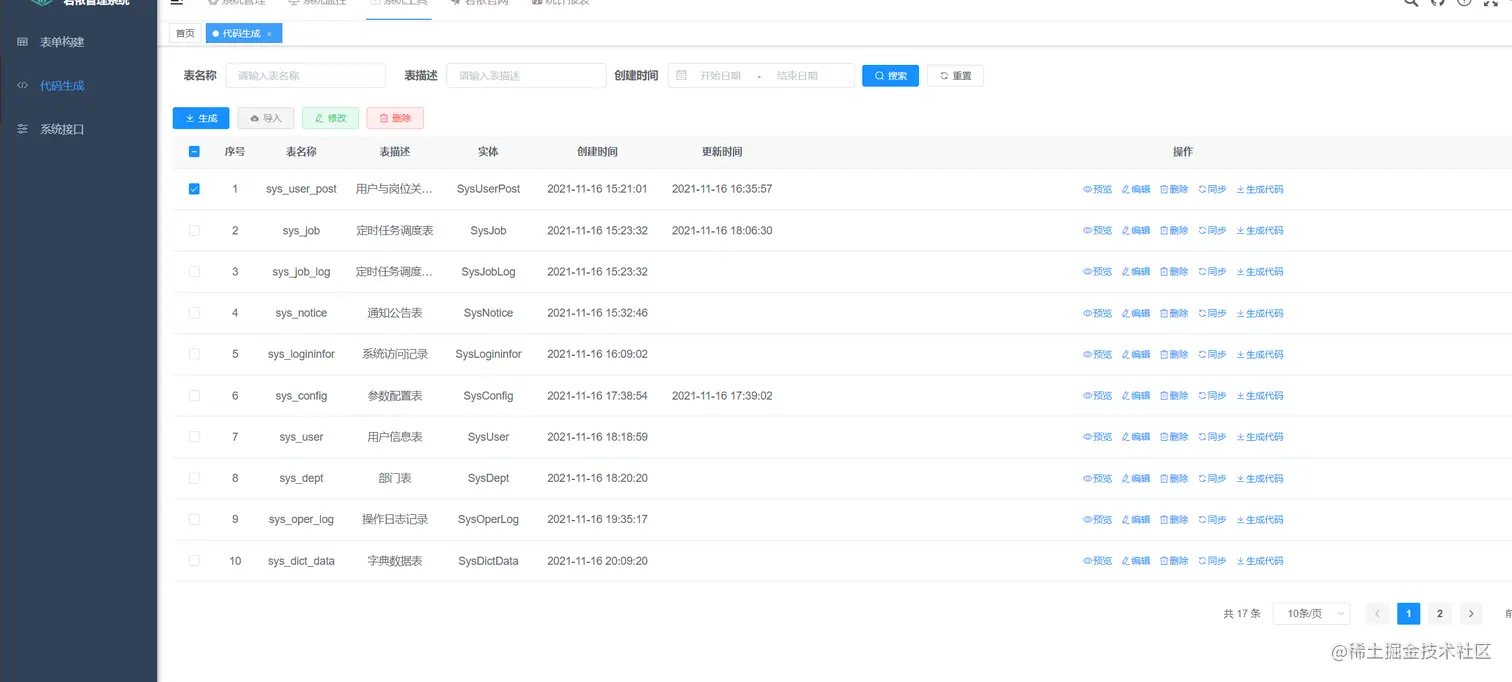Close the 代码生成 tab
This screenshot has width=1512, height=682.
click(269, 34)
